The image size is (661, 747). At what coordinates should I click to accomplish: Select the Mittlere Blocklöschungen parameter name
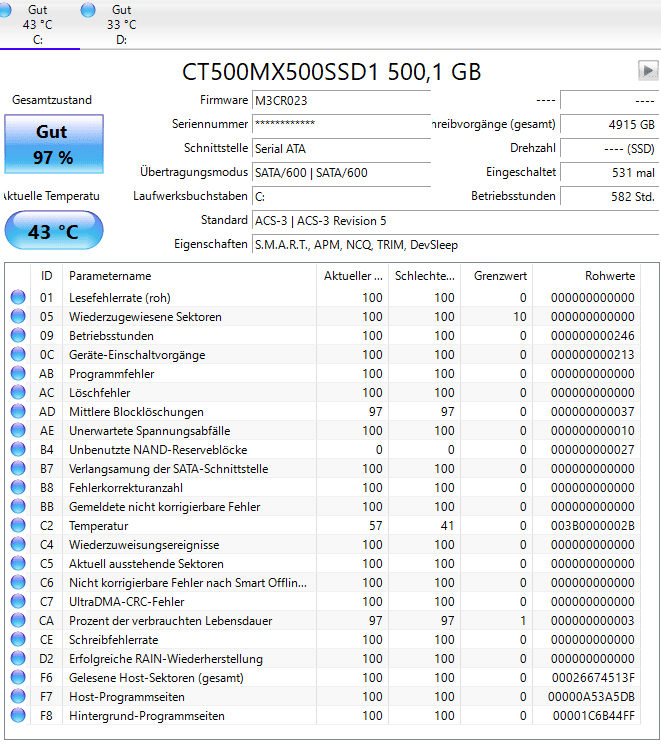(136, 412)
